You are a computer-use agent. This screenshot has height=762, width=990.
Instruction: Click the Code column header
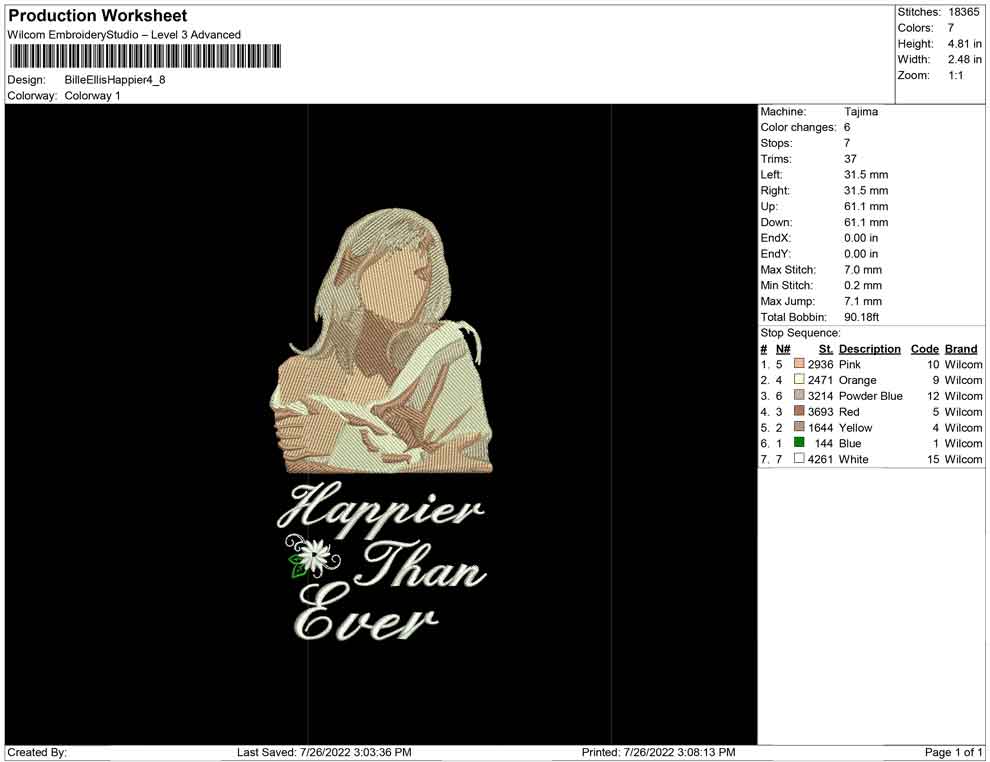click(924, 349)
